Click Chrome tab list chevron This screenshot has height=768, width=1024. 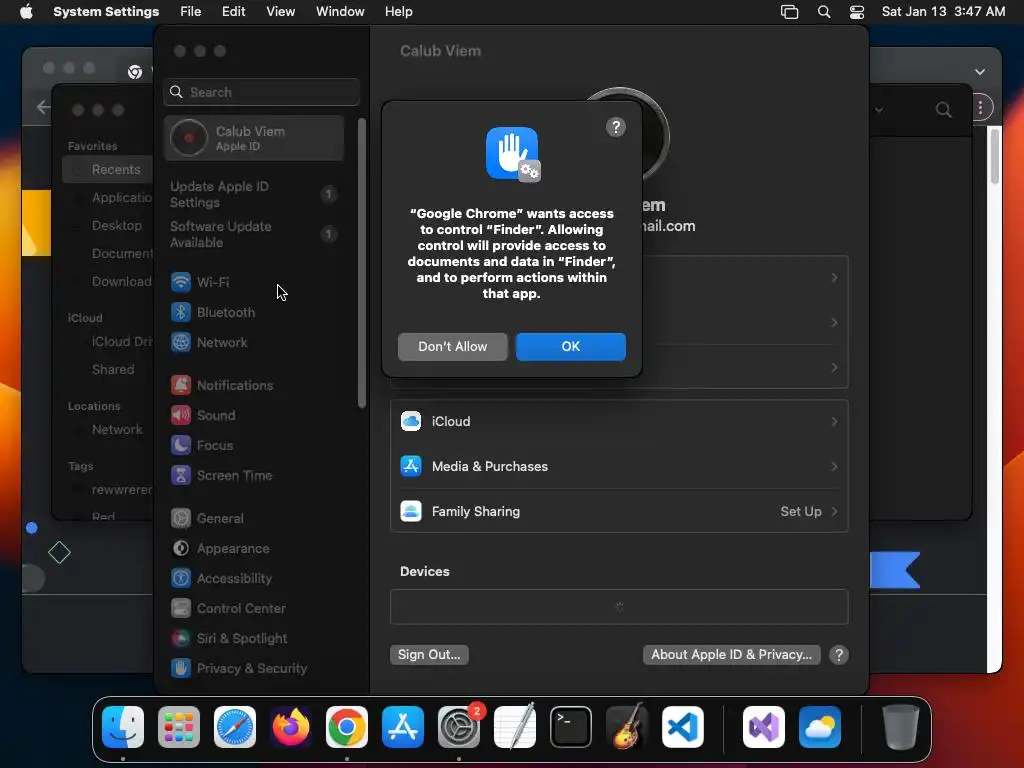click(x=980, y=72)
